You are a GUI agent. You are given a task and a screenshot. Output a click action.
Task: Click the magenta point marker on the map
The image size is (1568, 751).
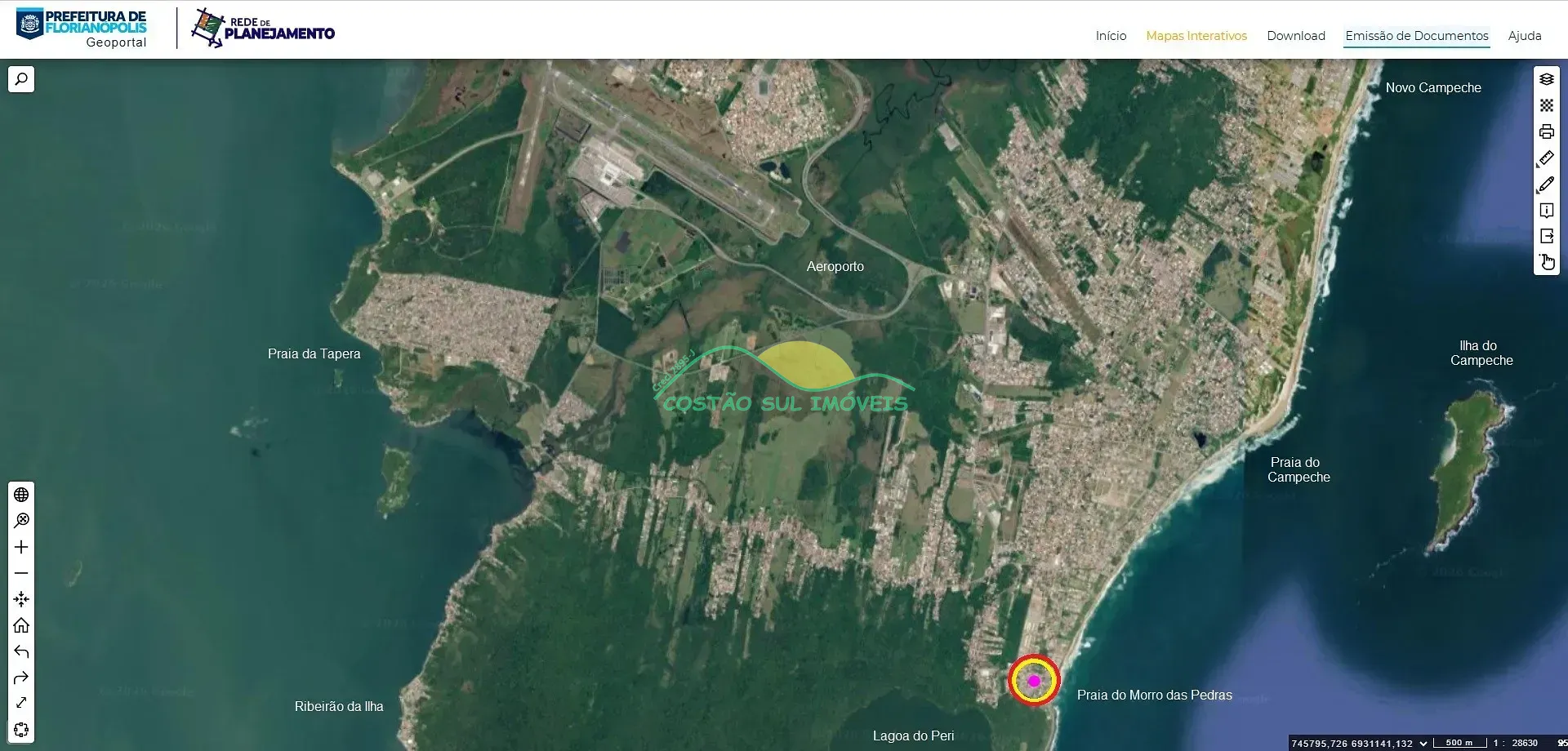(x=1034, y=681)
